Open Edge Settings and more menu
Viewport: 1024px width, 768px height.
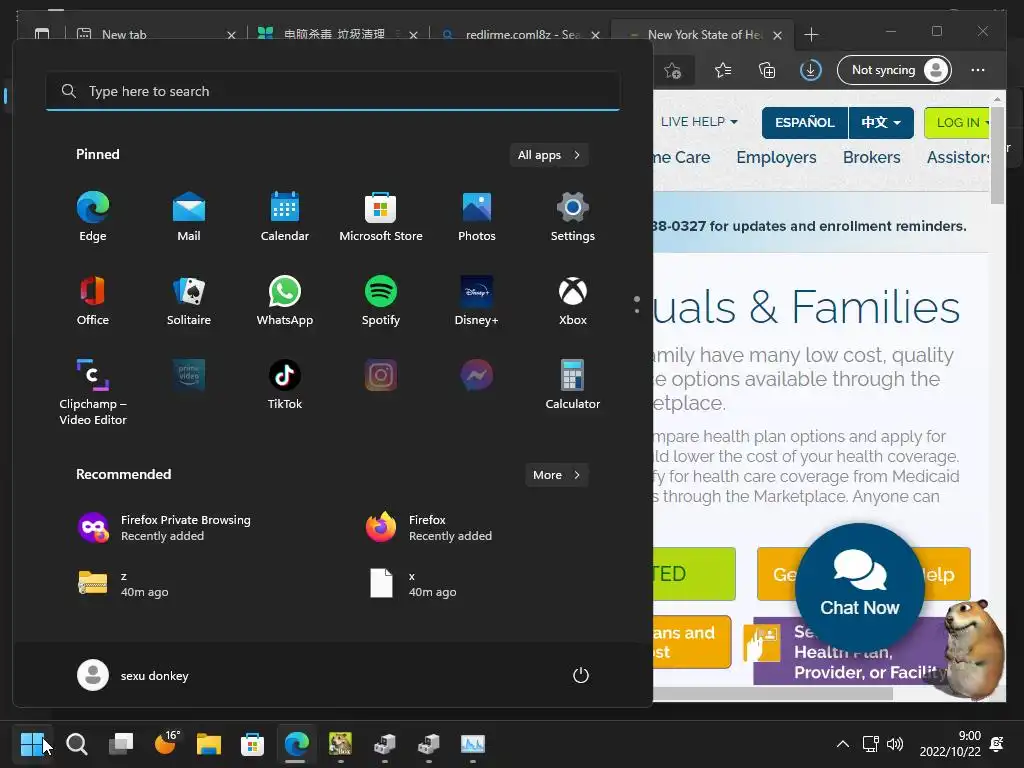click(978, 70)
